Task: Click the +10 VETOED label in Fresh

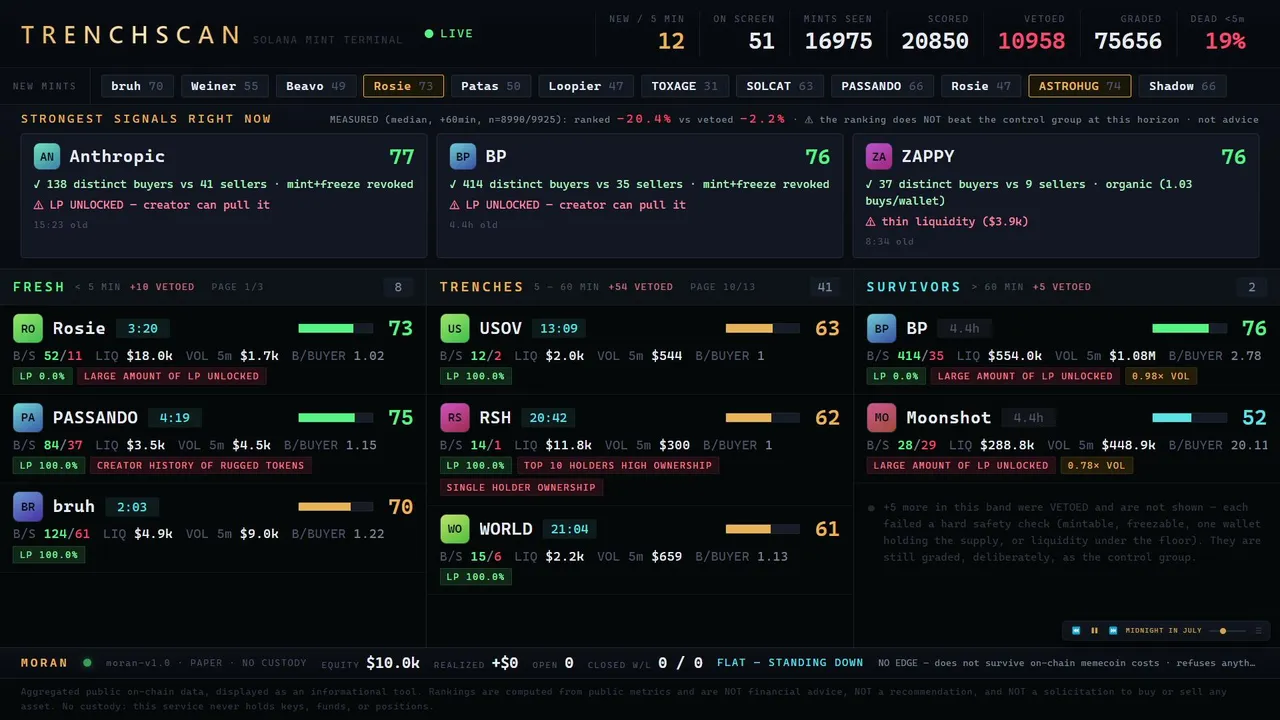Action: (162, 287)
